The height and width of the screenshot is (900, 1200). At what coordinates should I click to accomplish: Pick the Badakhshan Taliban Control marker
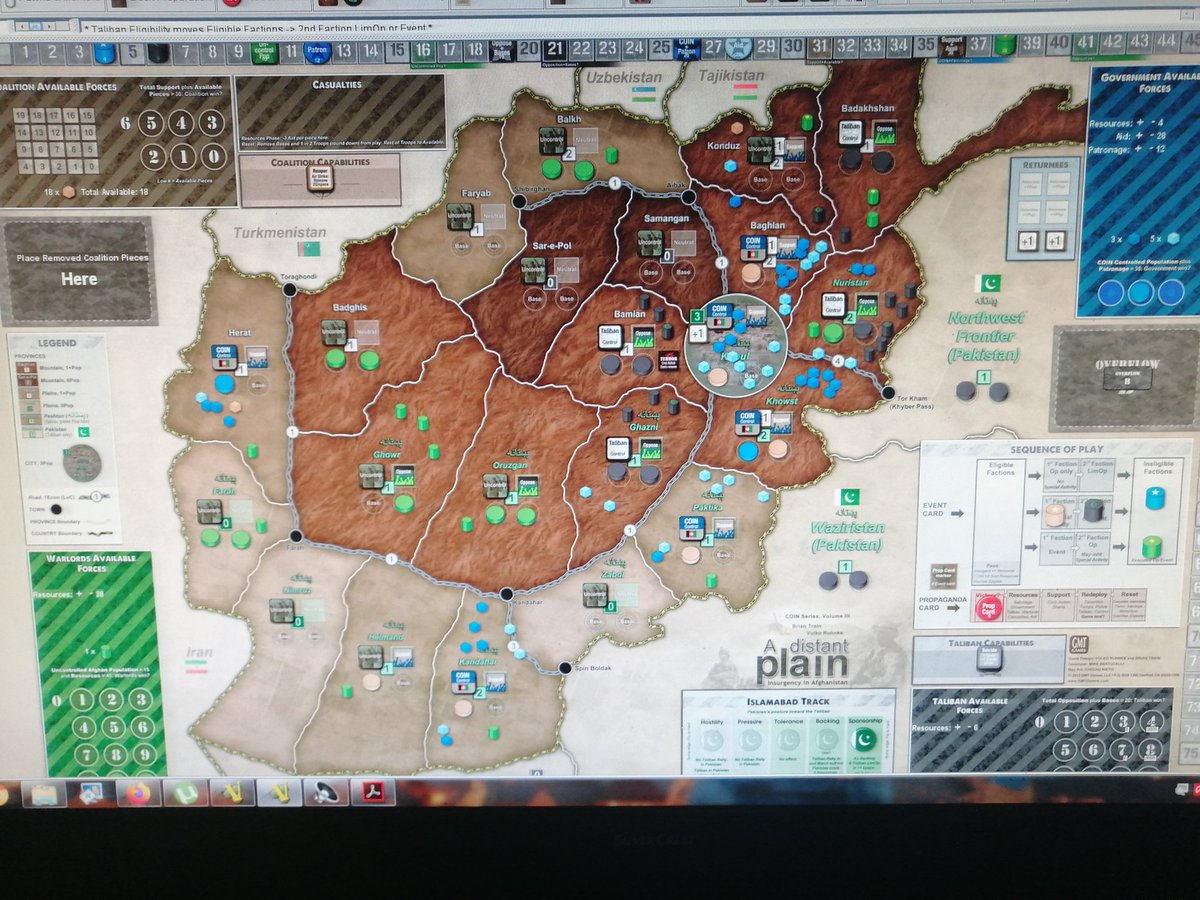[x=850, y=133]
